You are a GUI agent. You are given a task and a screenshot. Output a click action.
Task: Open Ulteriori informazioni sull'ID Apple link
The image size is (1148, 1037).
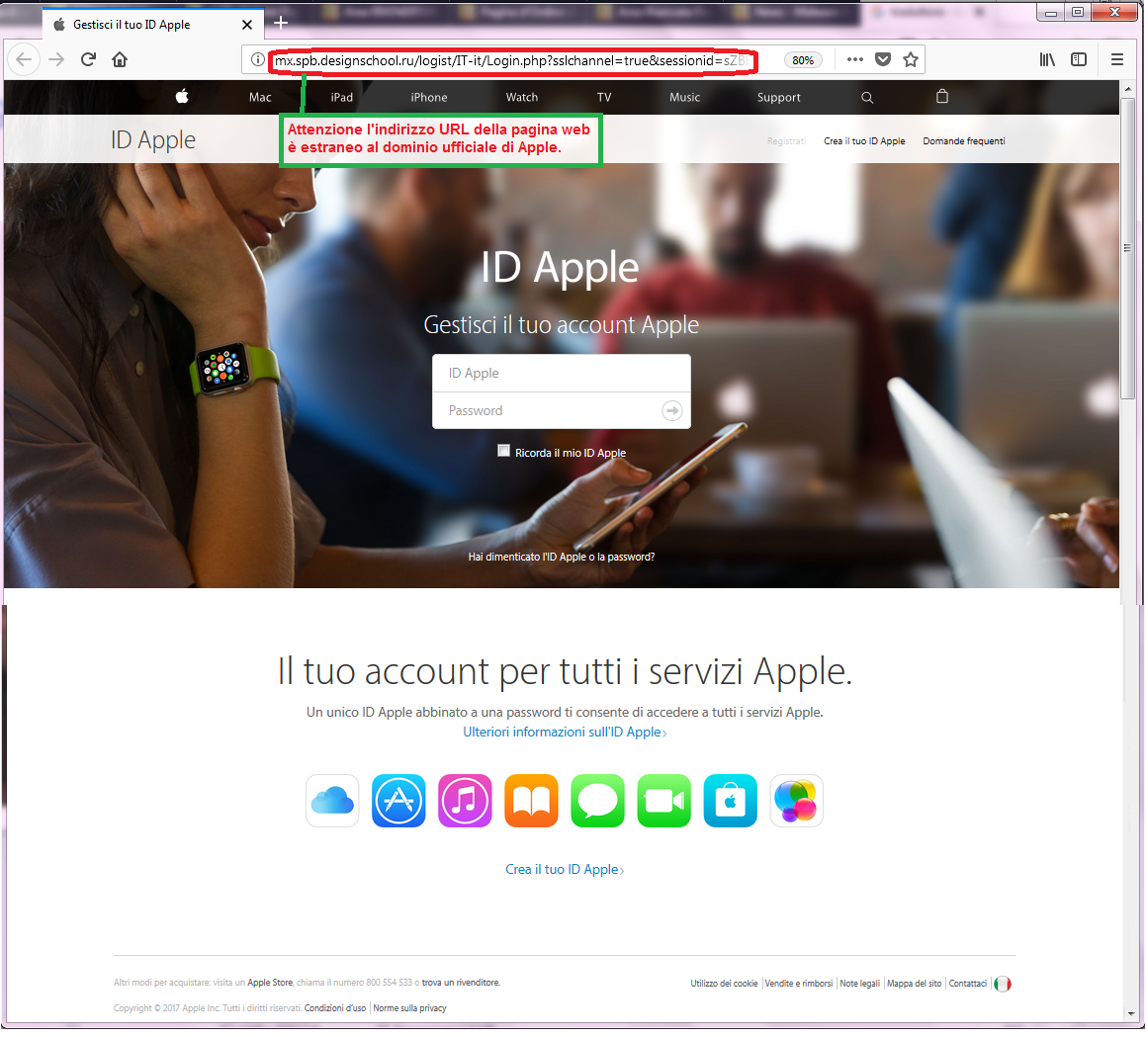566,734
